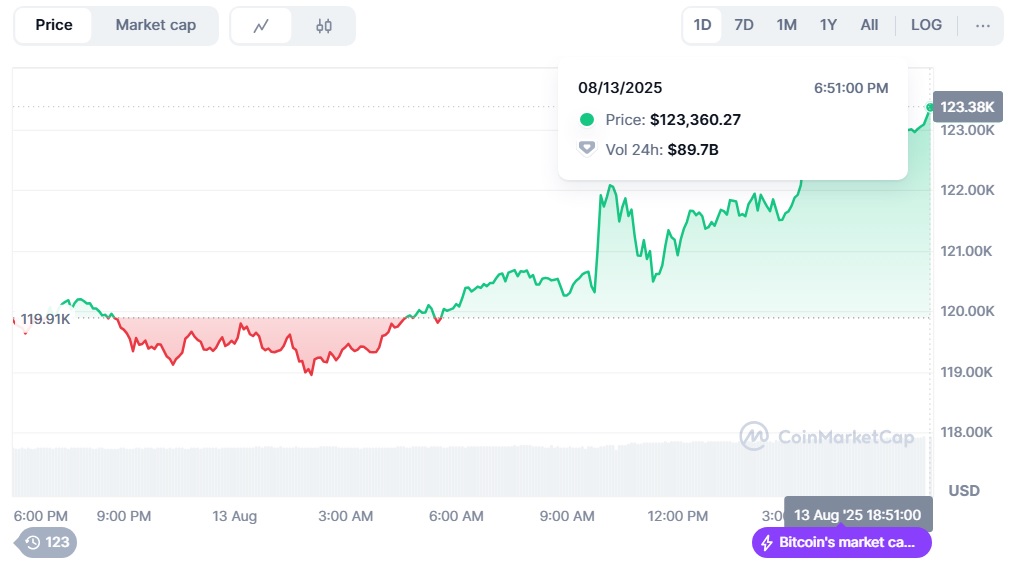Select the Market cap tab
This screenshot has width=1011, height=563.
click(155, 26)
